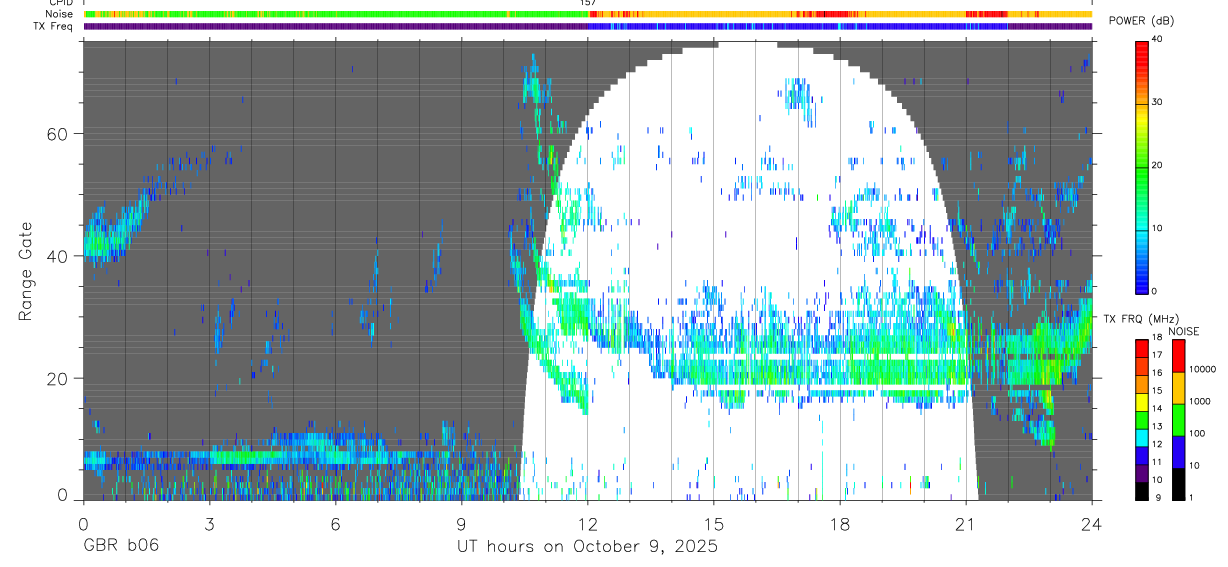The image size is (1228, 567).
Task: Click the 18 tick on the UT hours axis
Action: click(840, 524)
